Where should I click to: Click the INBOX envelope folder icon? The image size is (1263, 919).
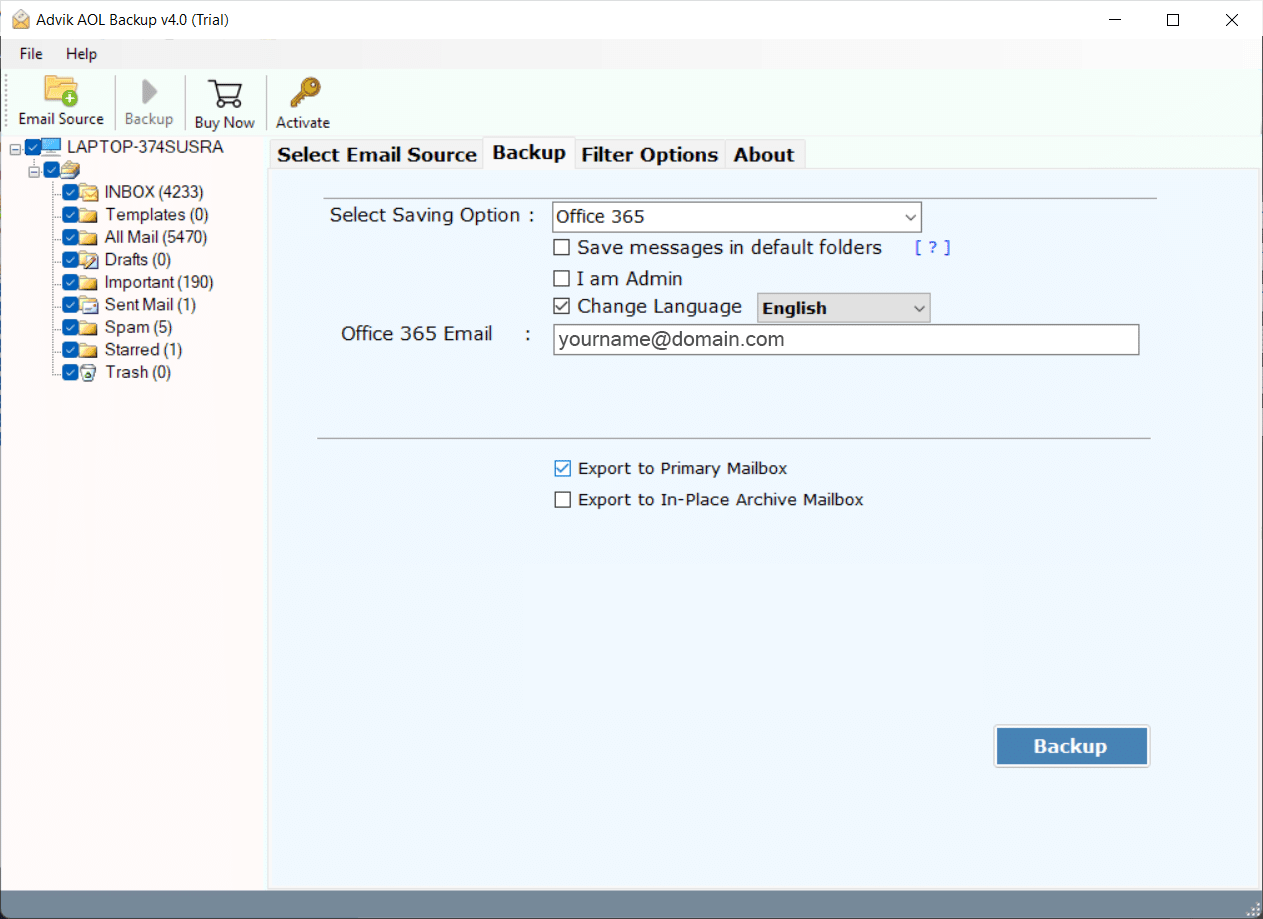click(89, 192)
